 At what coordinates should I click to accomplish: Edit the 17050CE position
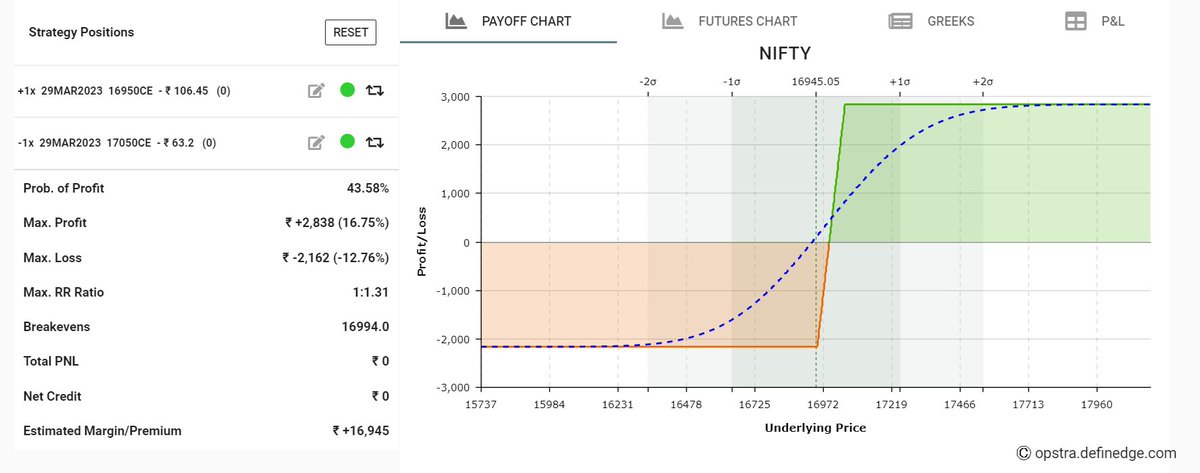pos(316,142)
